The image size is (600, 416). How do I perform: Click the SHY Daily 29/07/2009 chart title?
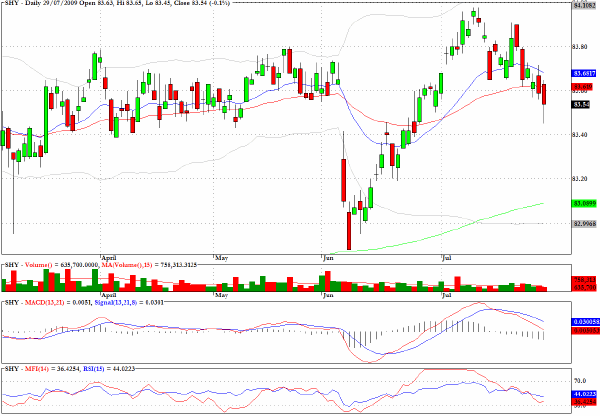117,3
